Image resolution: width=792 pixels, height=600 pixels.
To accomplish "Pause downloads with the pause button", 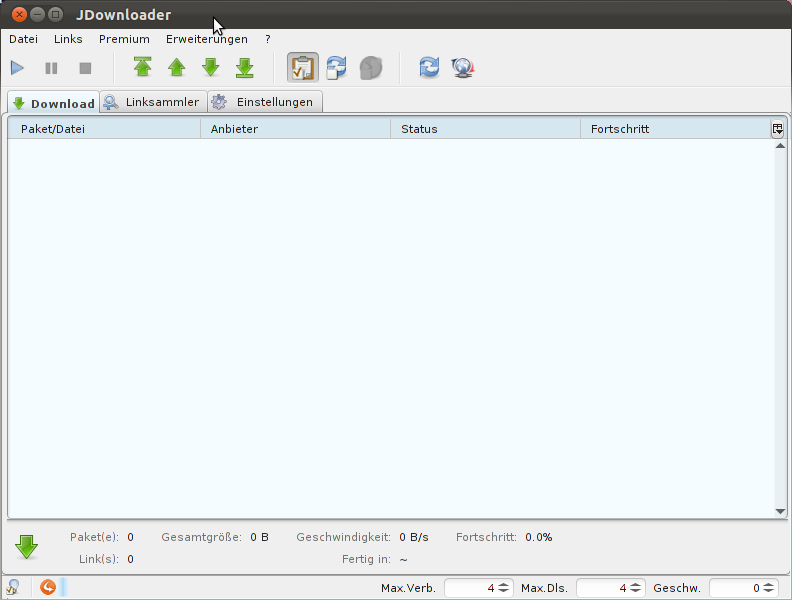I will click(x=51, y=68).
